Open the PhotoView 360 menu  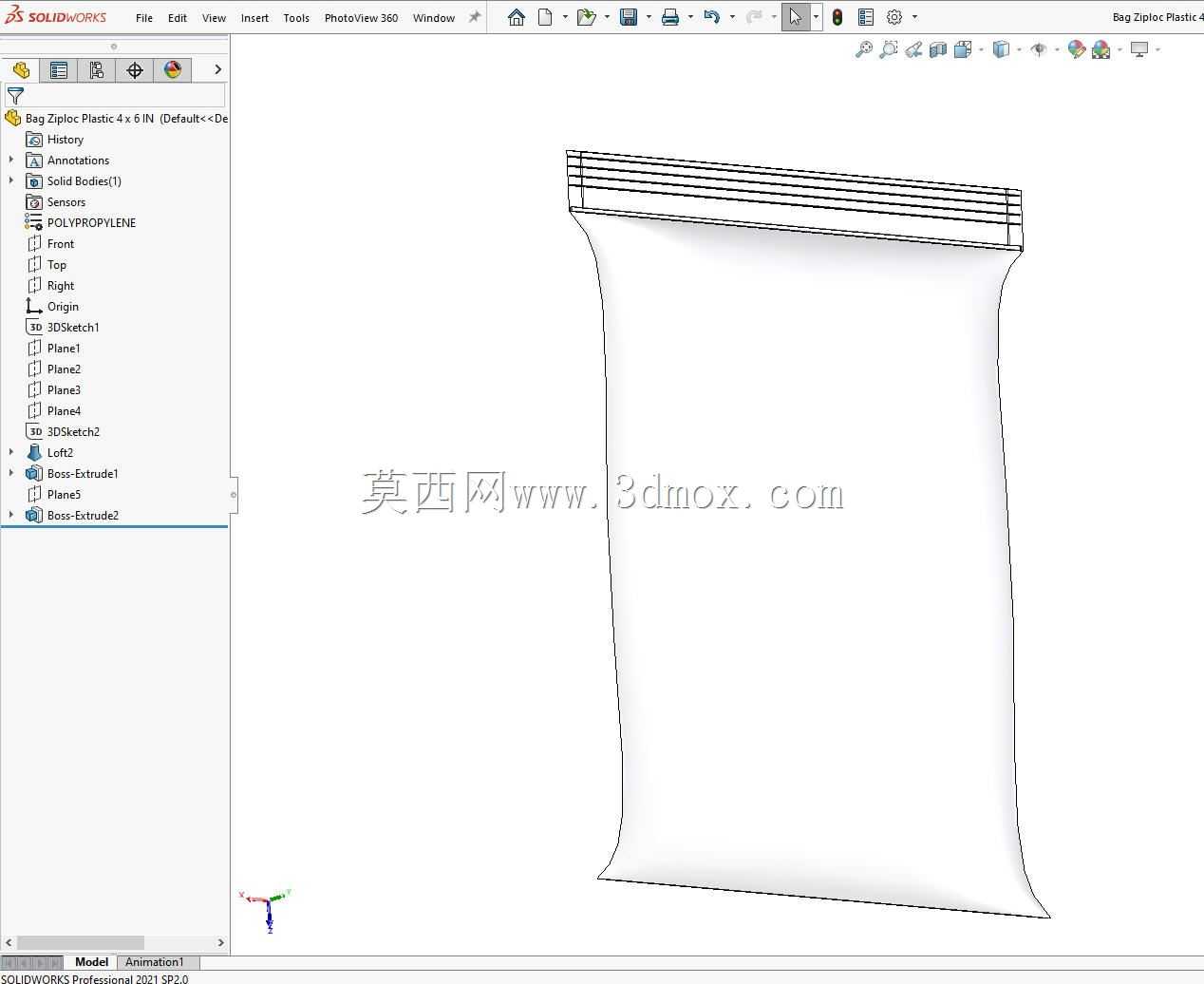point(361,18)
